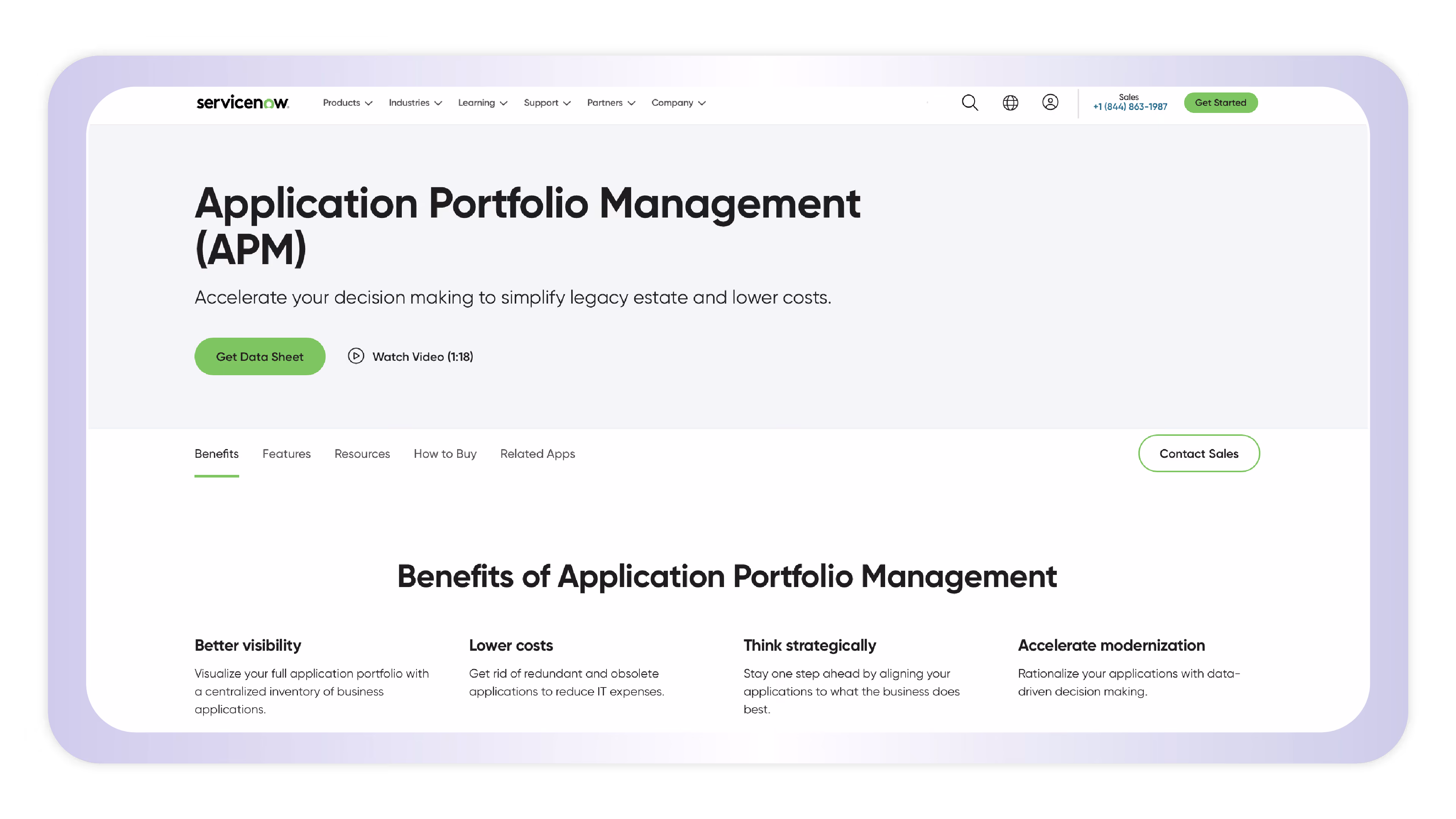The height and width of the screenshot is (819, 1456).
Task: Open the user account icon
Action: (x=1050, y=102)
